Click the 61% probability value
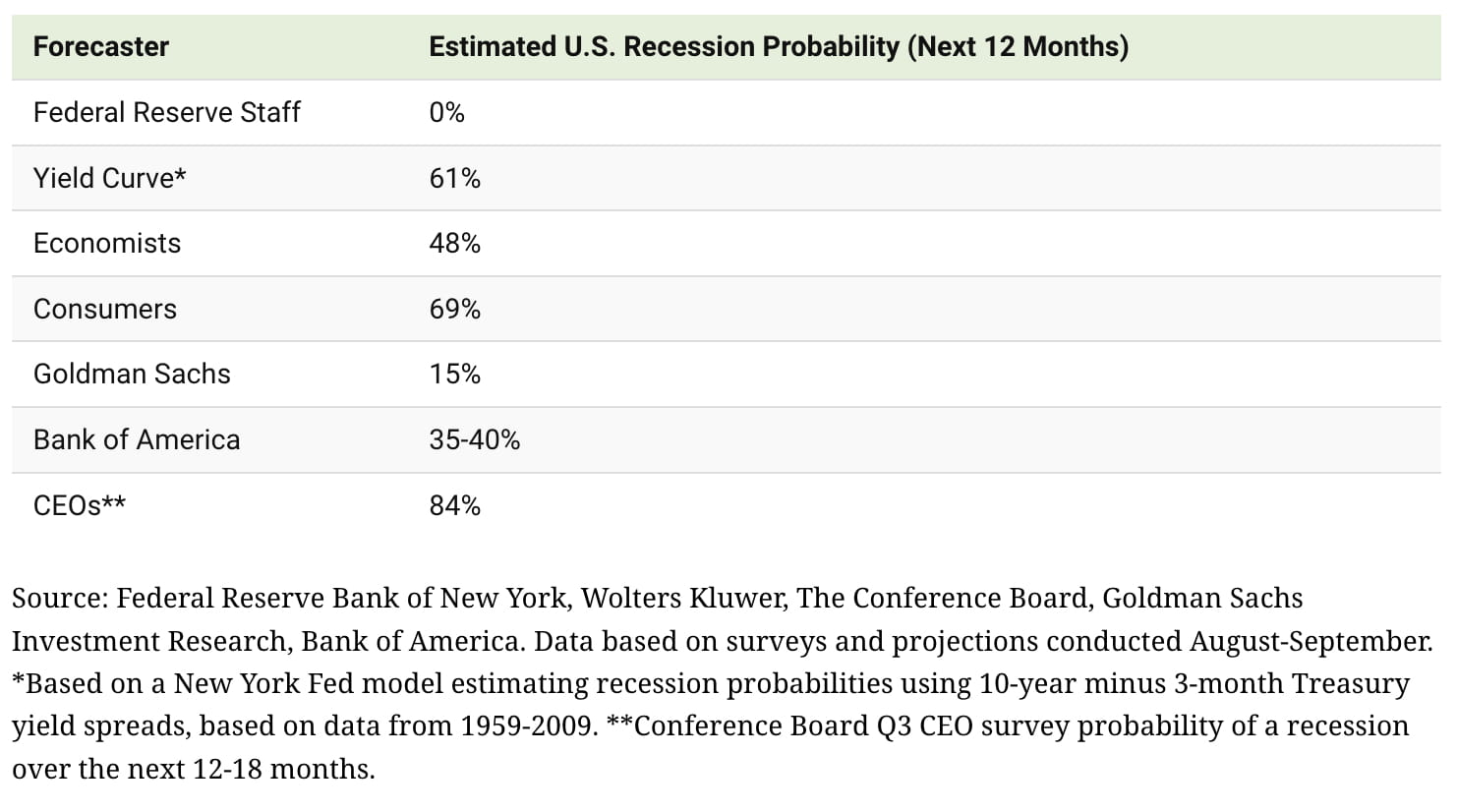 pos(454,178)
